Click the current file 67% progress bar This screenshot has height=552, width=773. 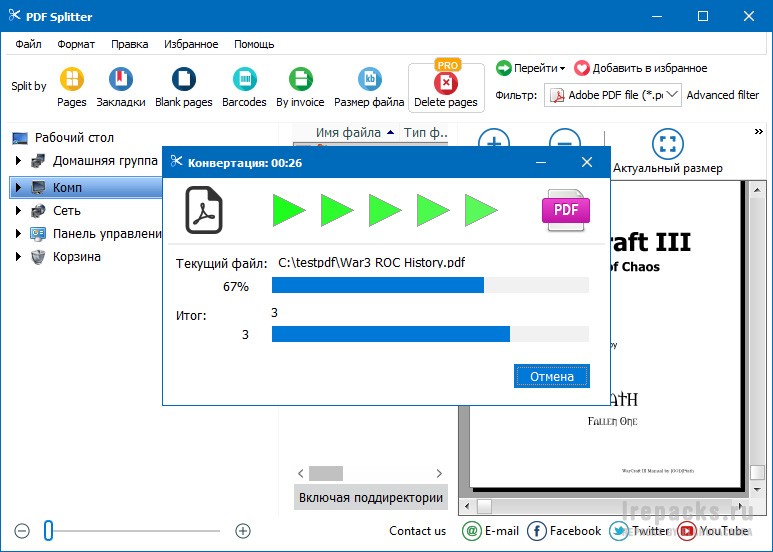[x=430, y=285]
